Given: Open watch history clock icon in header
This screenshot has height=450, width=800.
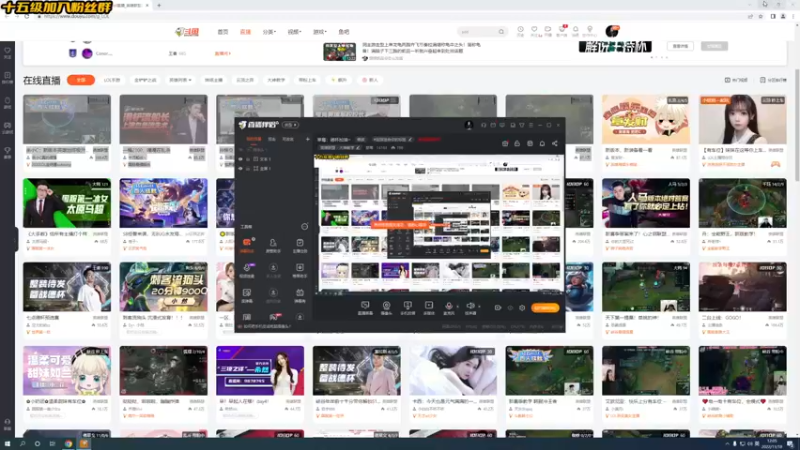Looking at the screenshot, I should tap(520, 31).
